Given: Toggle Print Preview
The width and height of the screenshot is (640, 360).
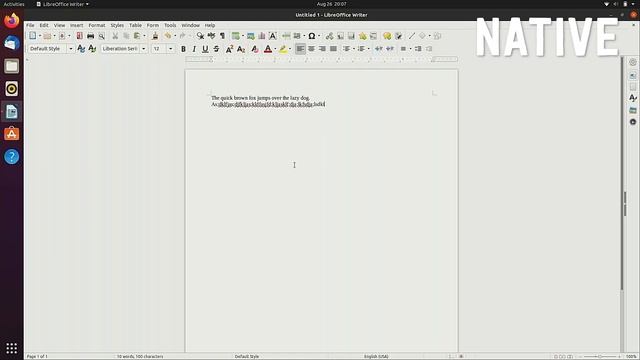Looking at the screenshot, I should pos(101,36).
